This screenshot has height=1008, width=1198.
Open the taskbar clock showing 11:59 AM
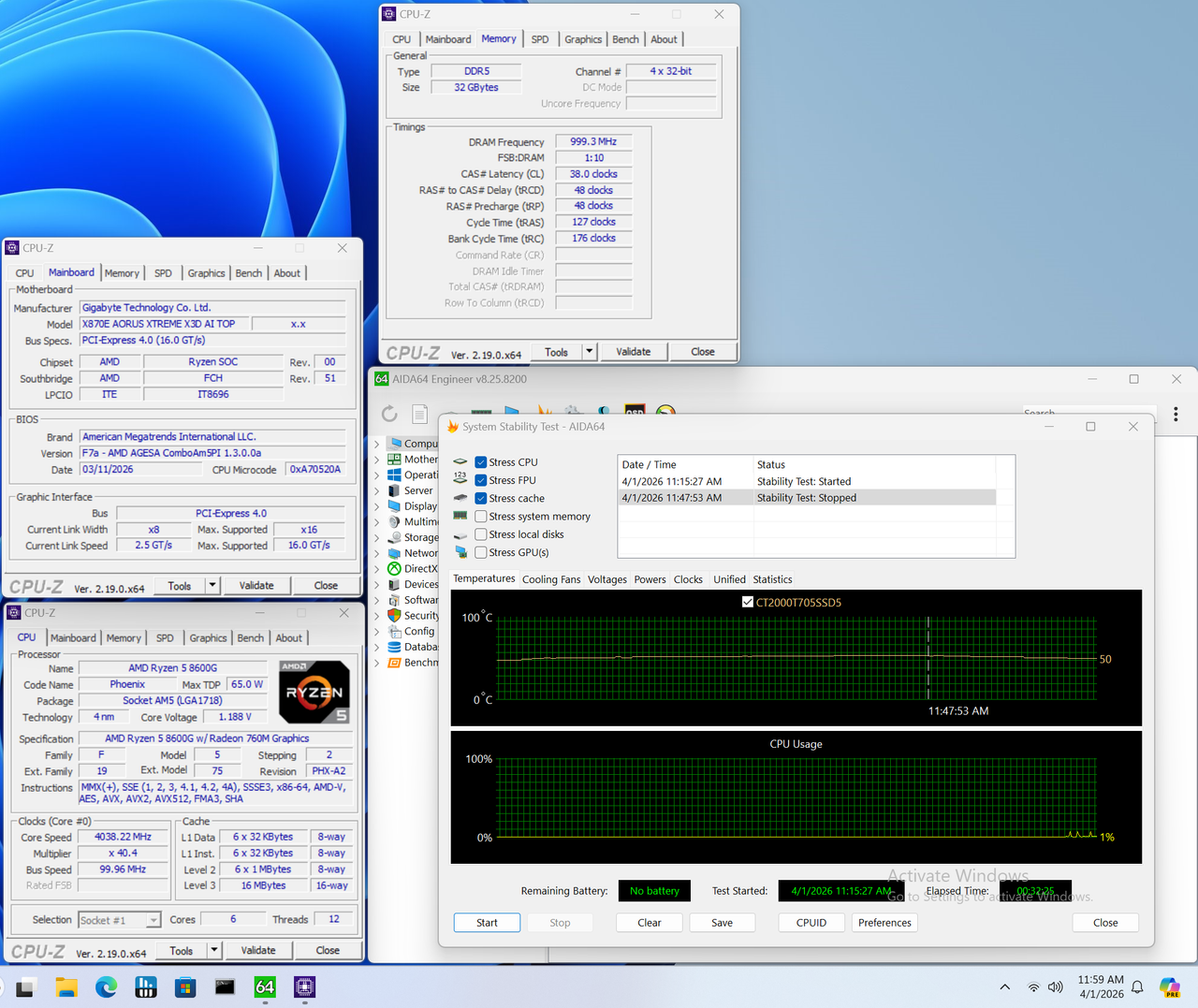(1101, 987)
